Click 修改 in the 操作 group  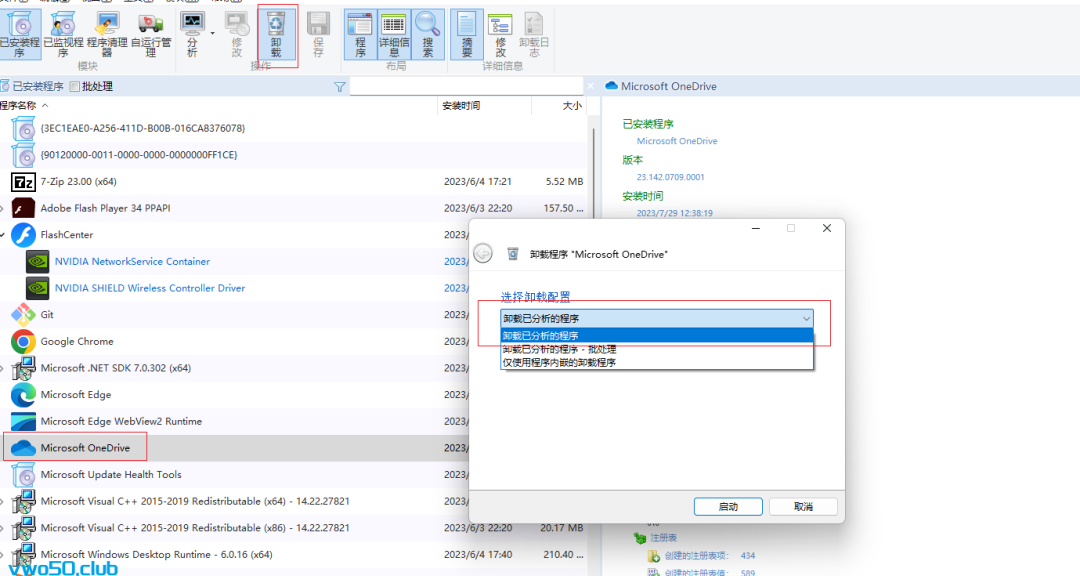tap(237, 34)
